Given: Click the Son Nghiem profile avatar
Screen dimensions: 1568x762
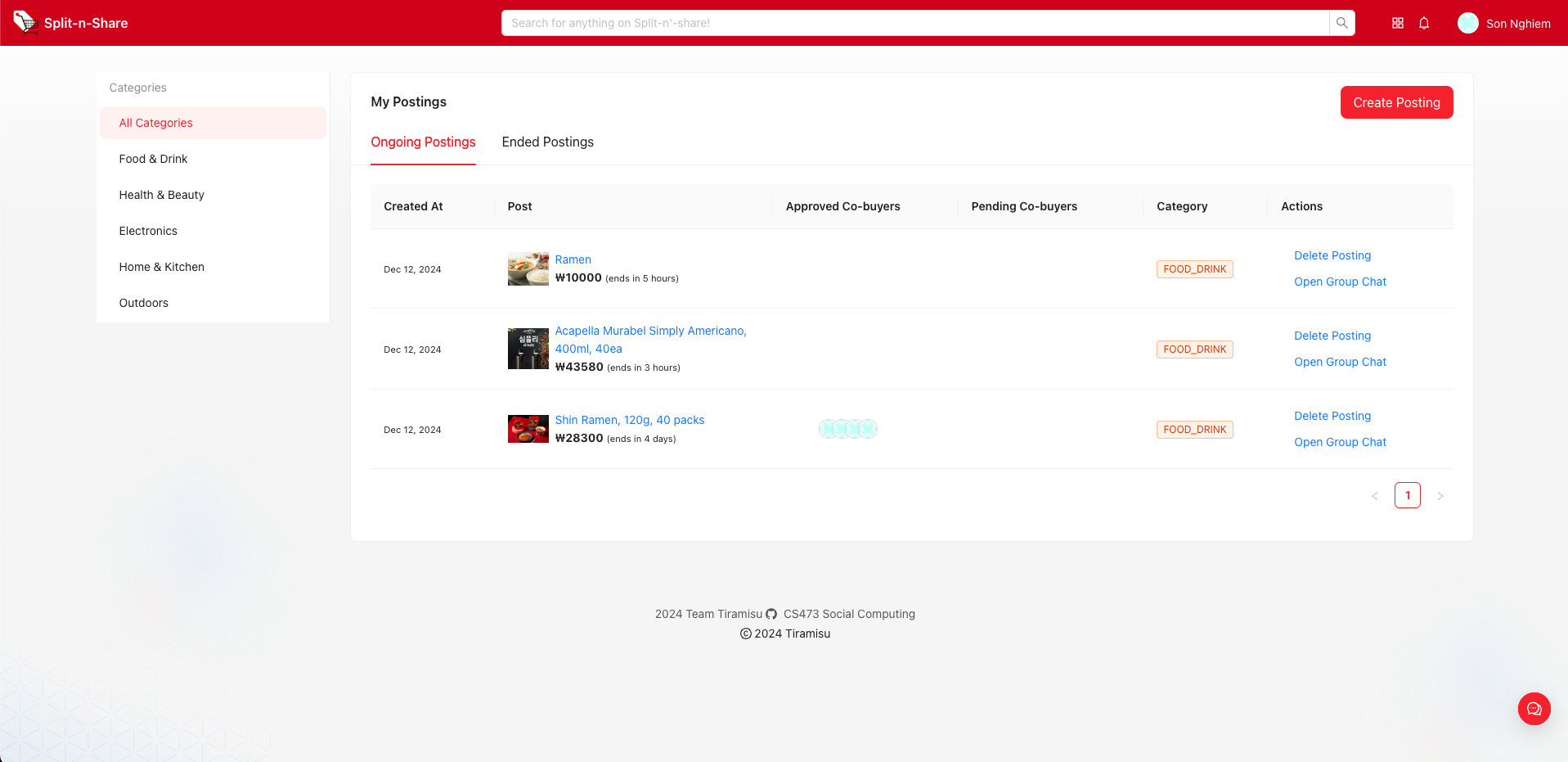Looking at the screenshot, I should click(x=1467, y=23).
